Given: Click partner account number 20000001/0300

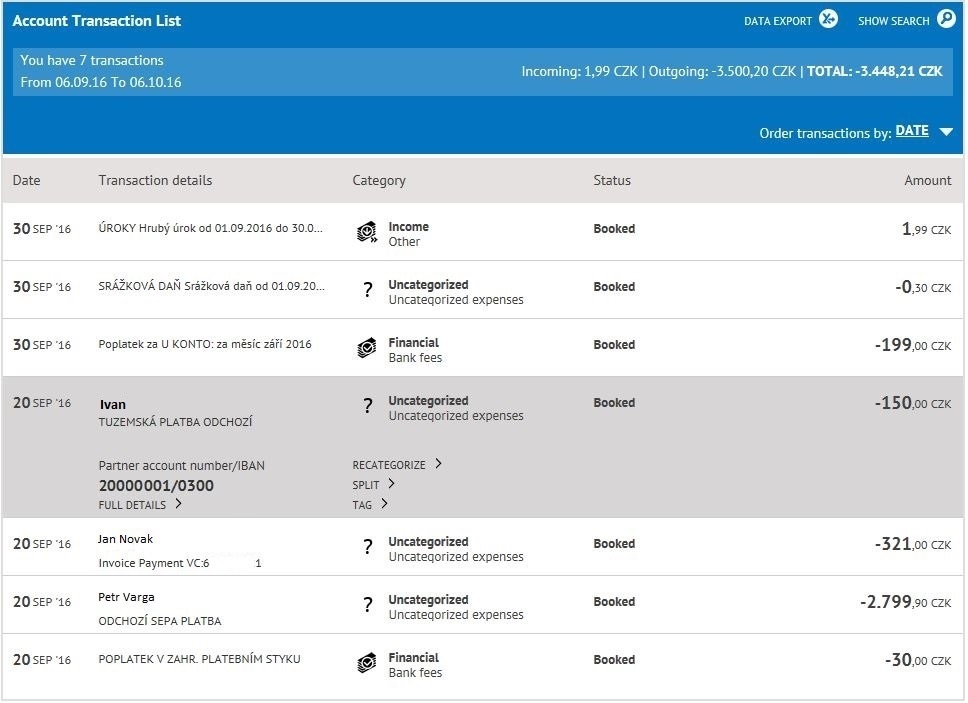Looking at the screenshot, I should pos(156,486).
